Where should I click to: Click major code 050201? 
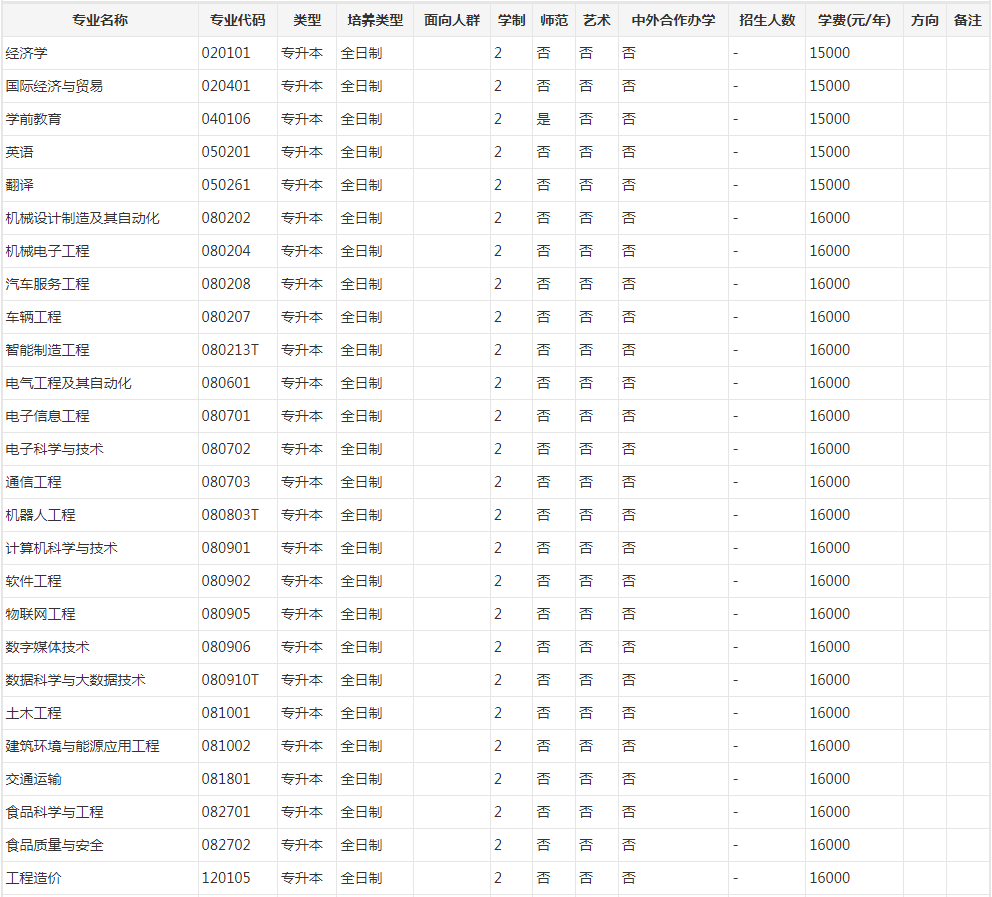click(226, 152)
